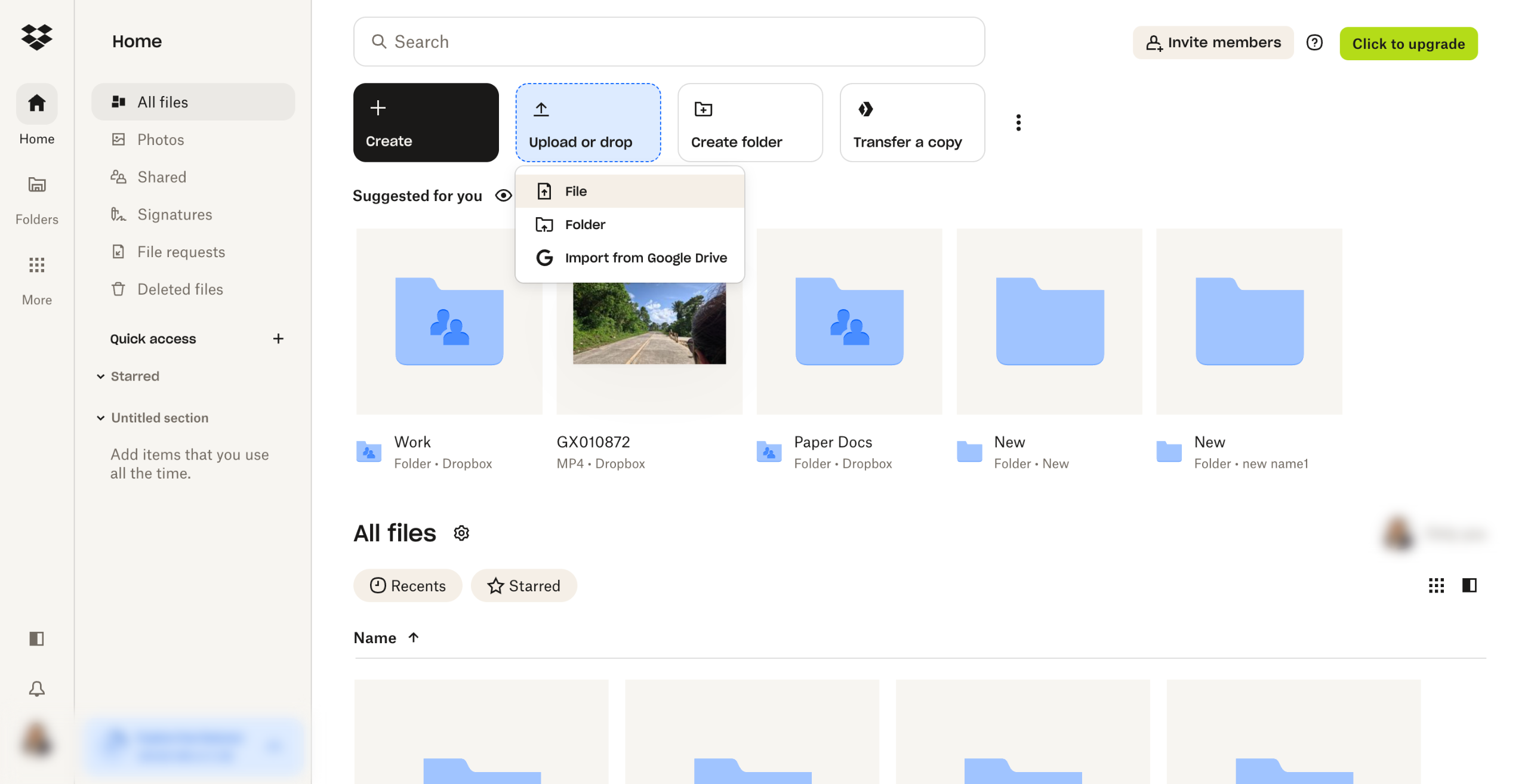The image size is (1528, 784).
Task: Click the green Click to upgrade button
Action: (x=1408, y=44)
